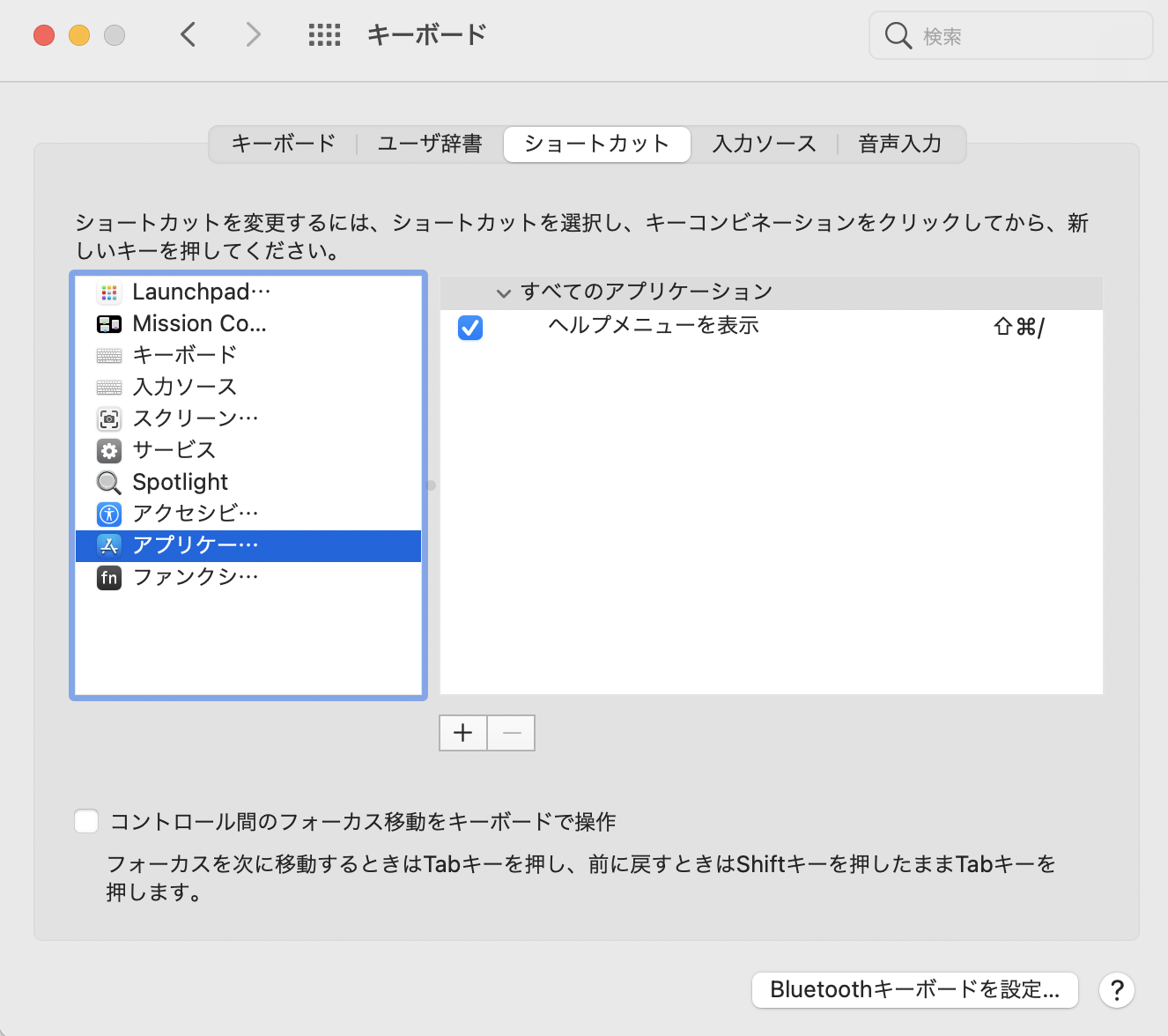Click the サービス gear icon
The width and height of the screenshot is (1168, 1036).
(x=109, y=451)
